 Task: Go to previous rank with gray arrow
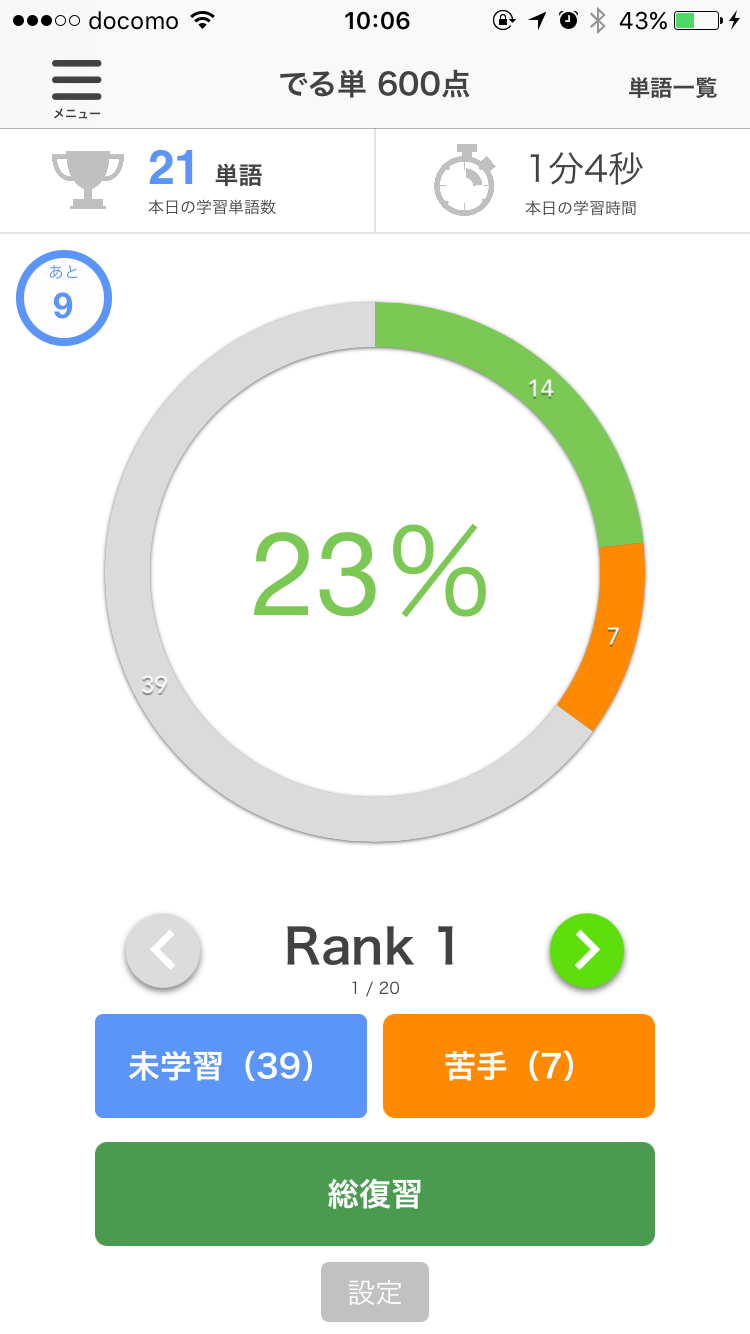point(163,950)
